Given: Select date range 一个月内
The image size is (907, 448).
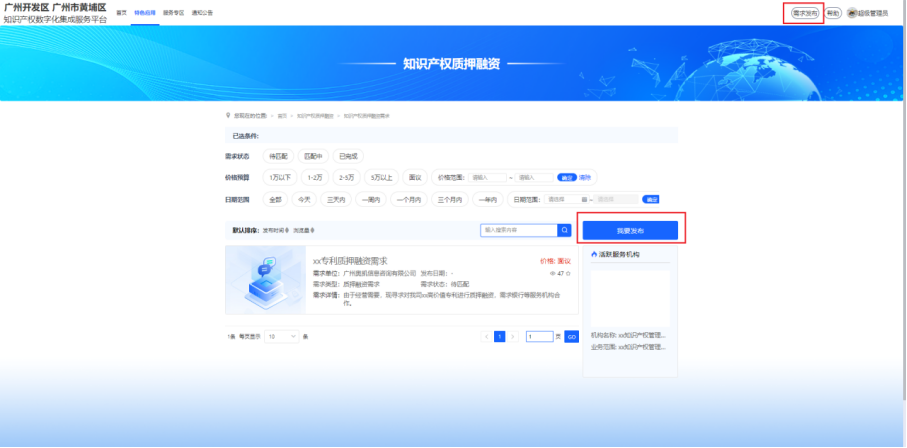Looking at the screenshot, I should 408,200.
